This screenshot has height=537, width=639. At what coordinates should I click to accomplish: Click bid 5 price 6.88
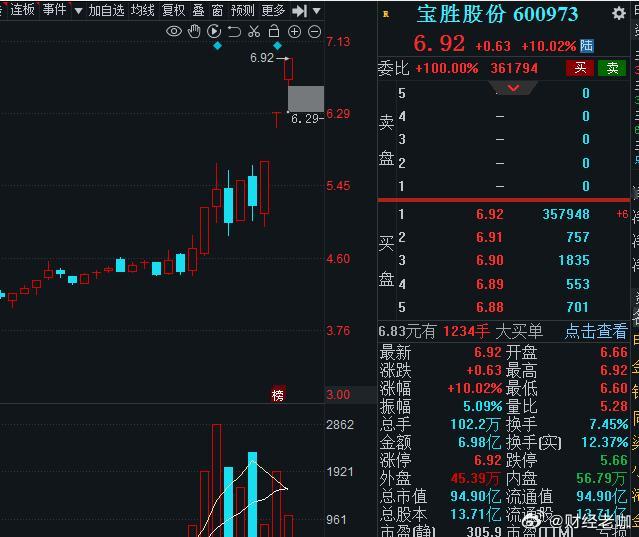click(490, 307)
